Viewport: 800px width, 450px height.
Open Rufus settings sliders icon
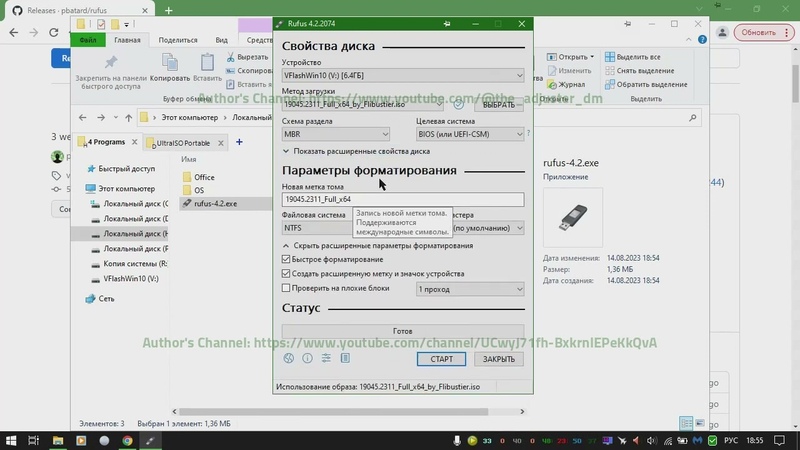[326, 358]
